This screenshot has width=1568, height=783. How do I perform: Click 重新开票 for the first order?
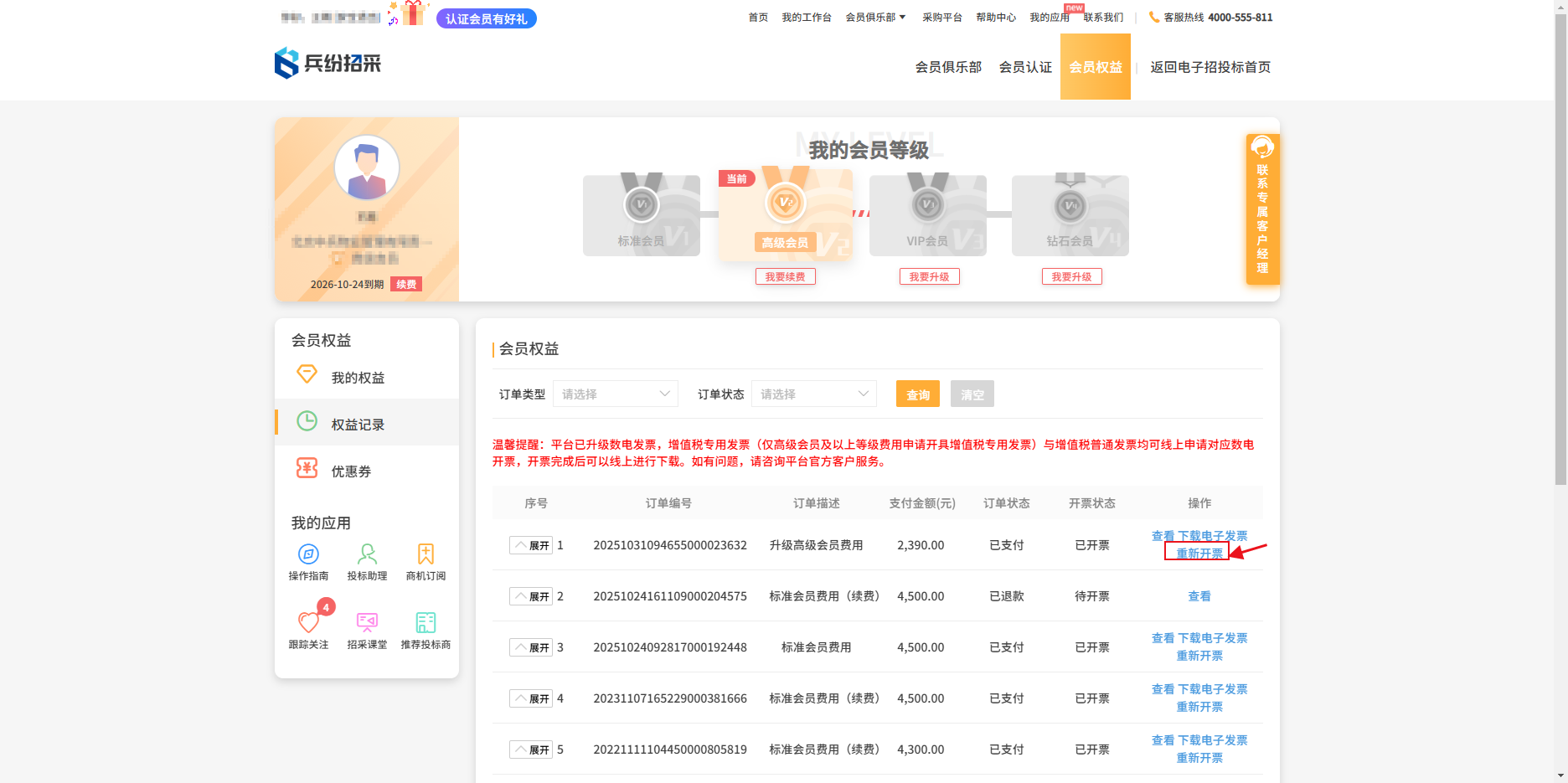[x=1199, y=554]
